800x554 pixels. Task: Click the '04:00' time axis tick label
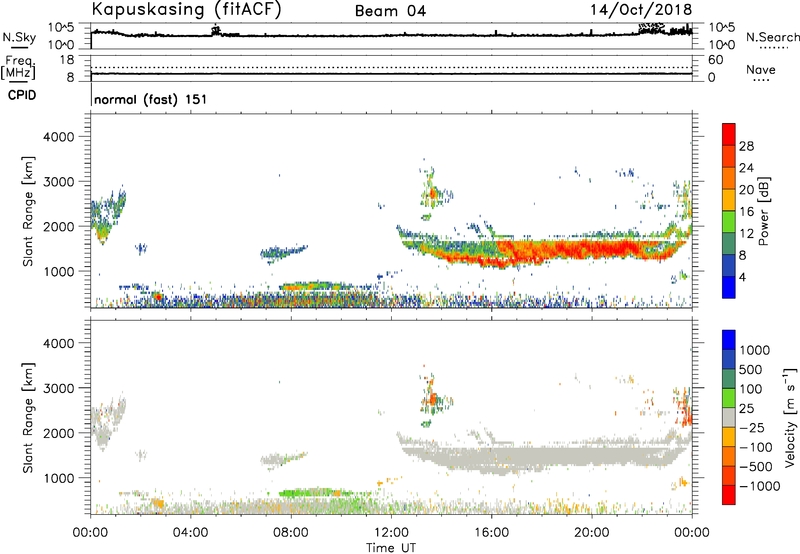191,533
